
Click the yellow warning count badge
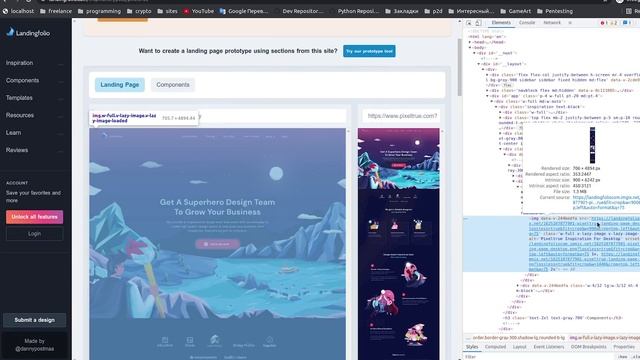613,23
